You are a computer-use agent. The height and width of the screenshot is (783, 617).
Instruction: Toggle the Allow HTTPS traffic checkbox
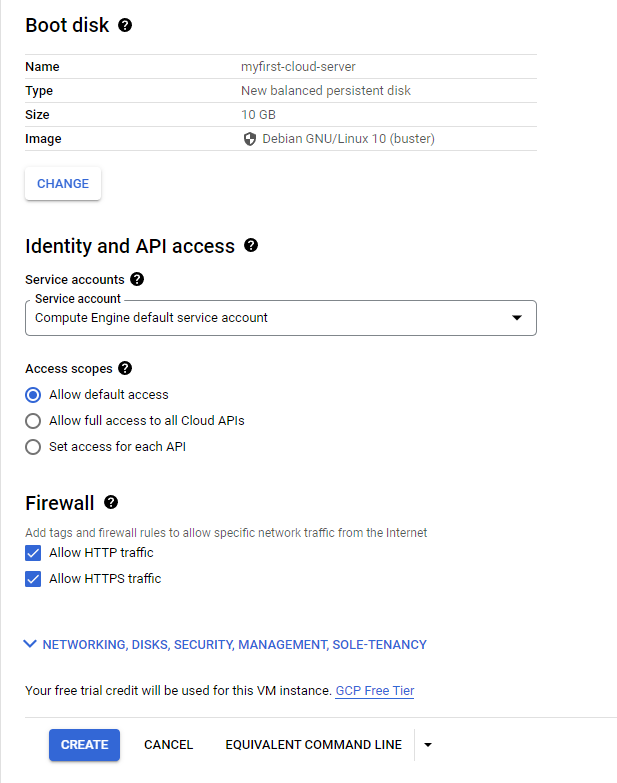coord(33,579)
